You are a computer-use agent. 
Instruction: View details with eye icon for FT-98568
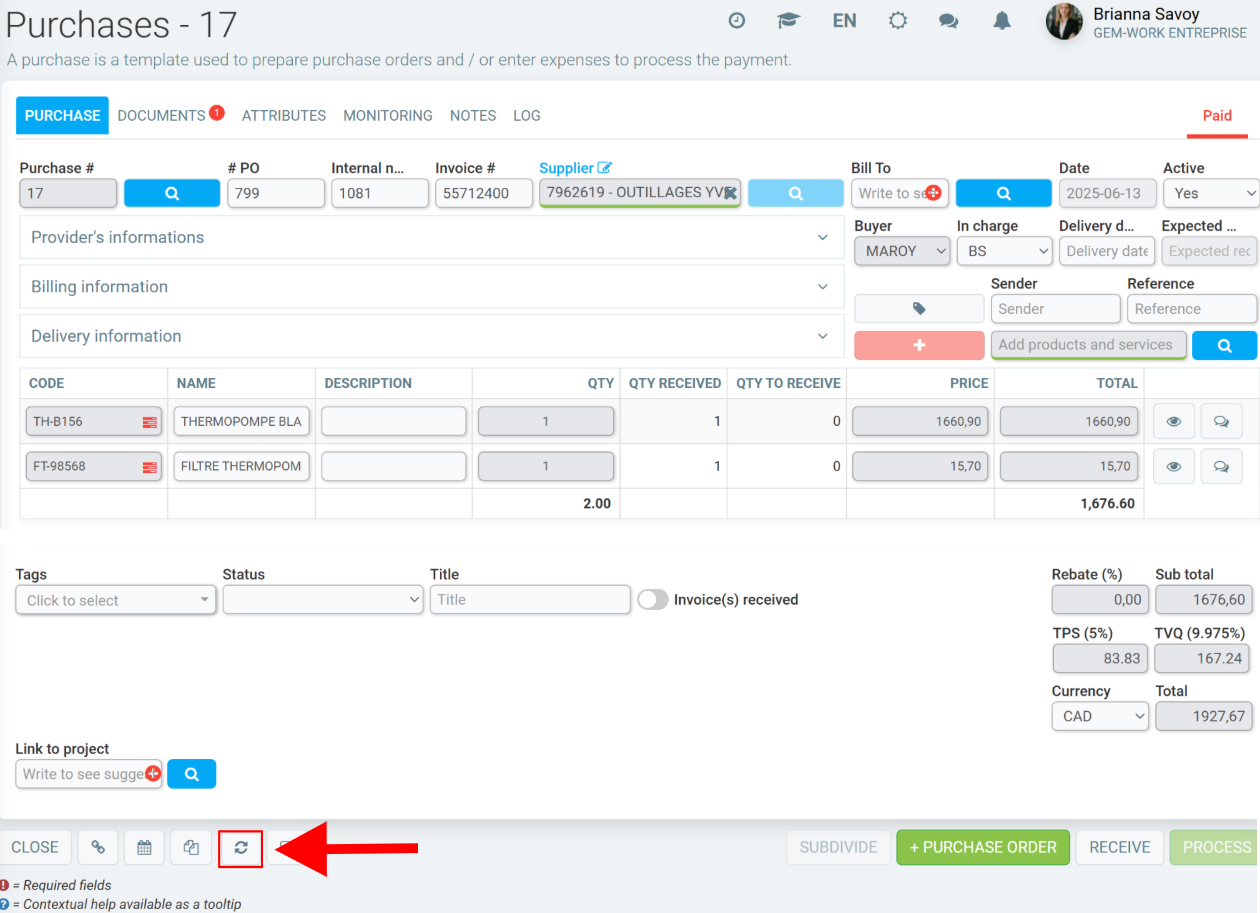click(1174, 466)
